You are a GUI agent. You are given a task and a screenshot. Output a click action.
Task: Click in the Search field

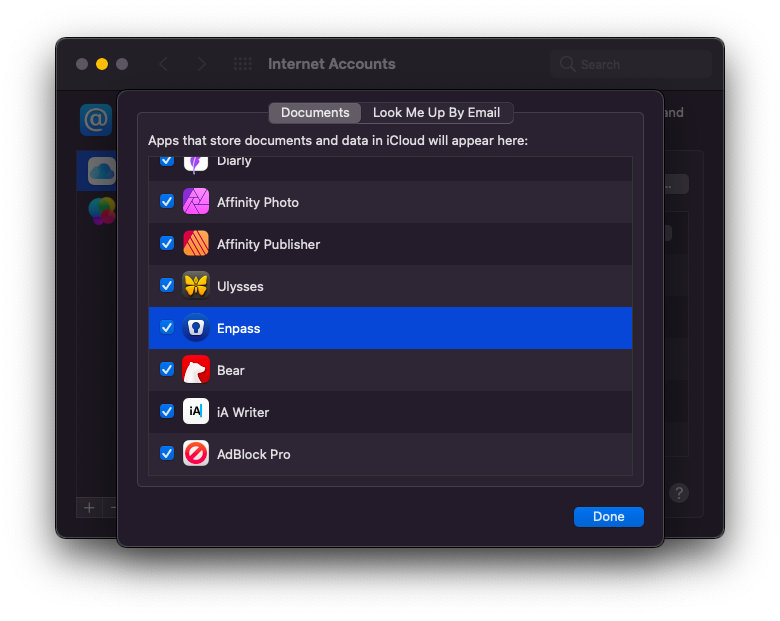click(x=631, y=64)
